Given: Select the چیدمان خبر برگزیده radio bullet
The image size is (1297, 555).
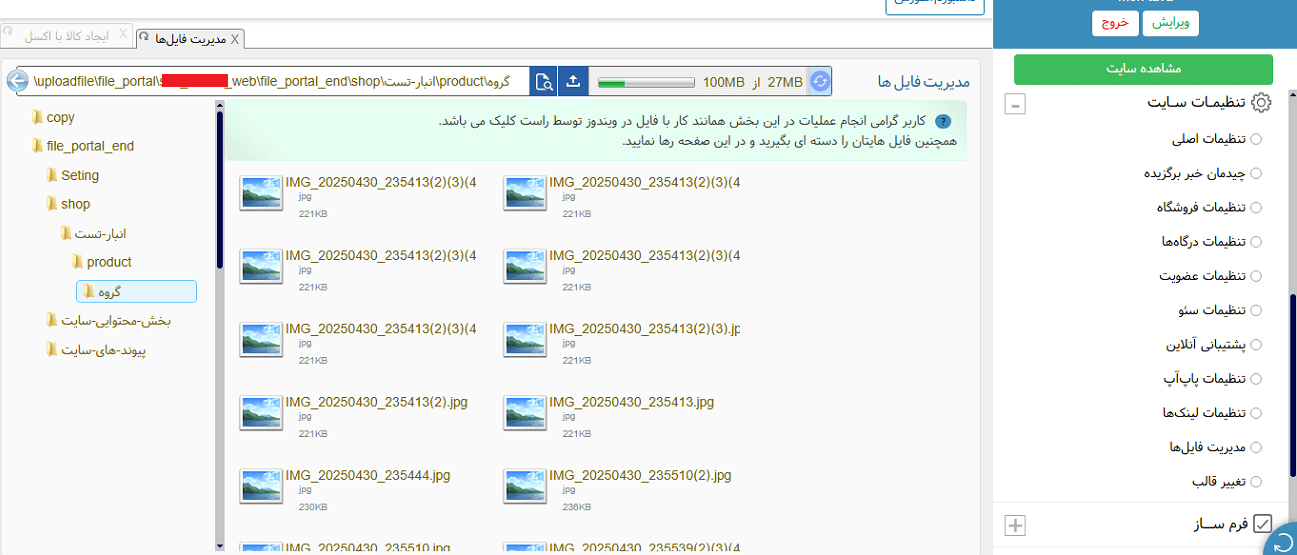Looking at the screenshot, I should coord(1256,173).
